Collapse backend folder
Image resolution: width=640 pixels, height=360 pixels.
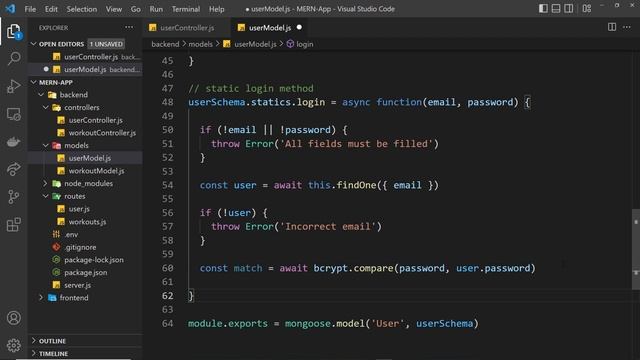coord(41,95)
